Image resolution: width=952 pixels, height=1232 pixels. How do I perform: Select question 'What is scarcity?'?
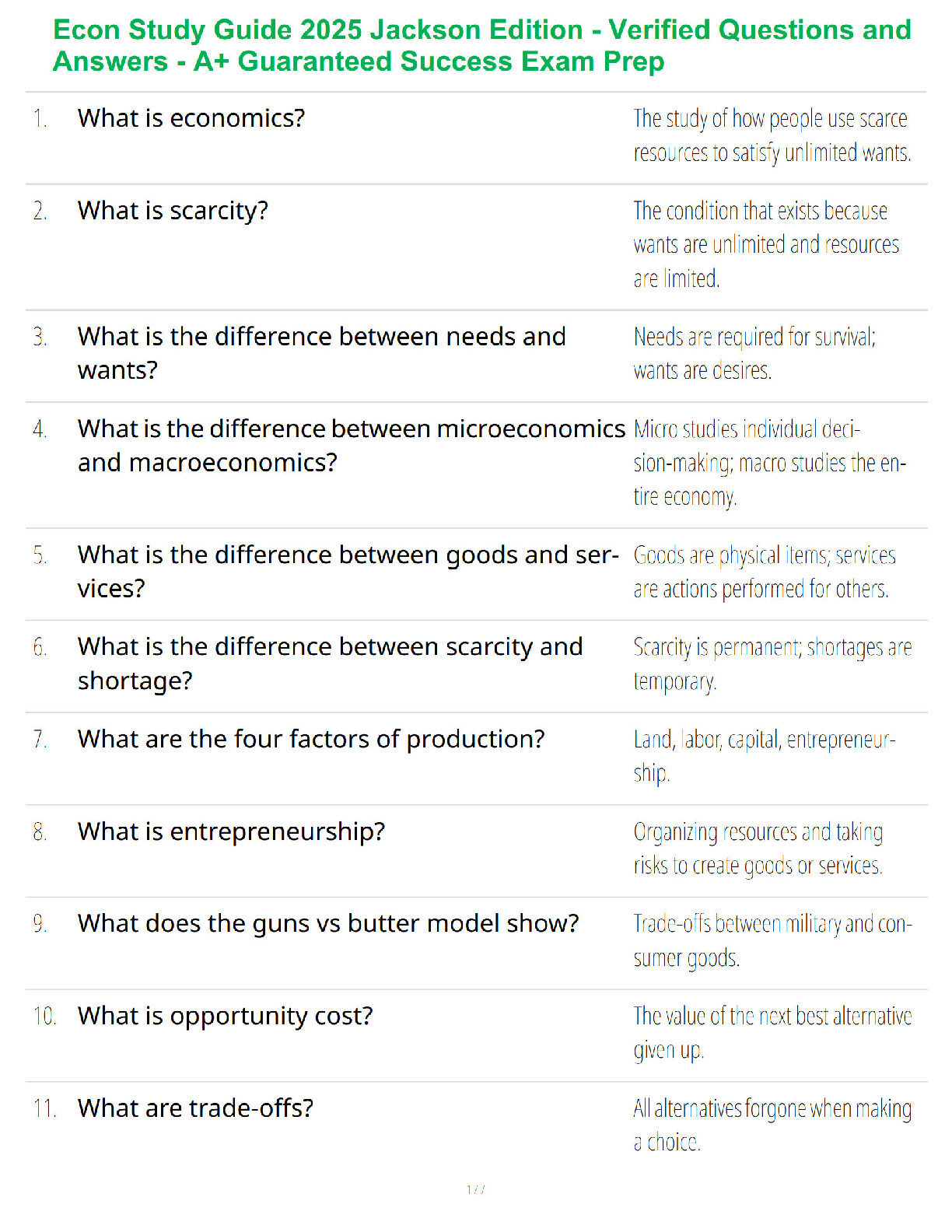tap(173, 211)
